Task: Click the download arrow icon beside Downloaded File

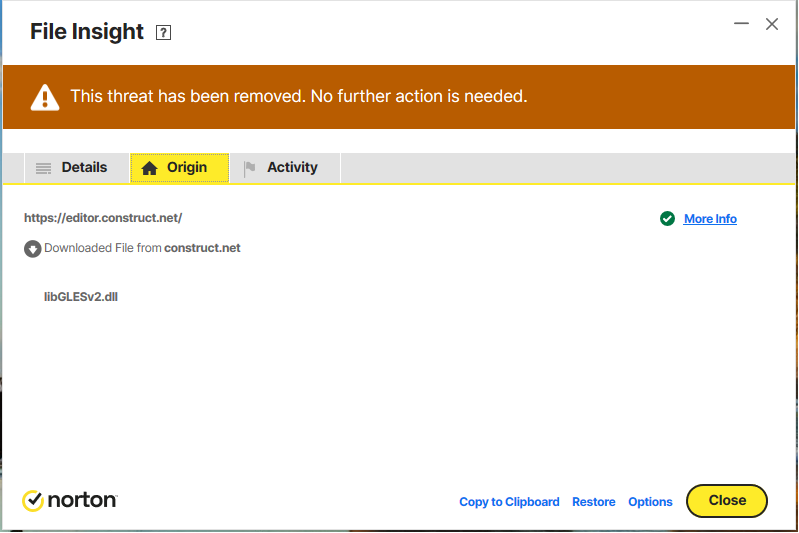Action: pos(33,249)
